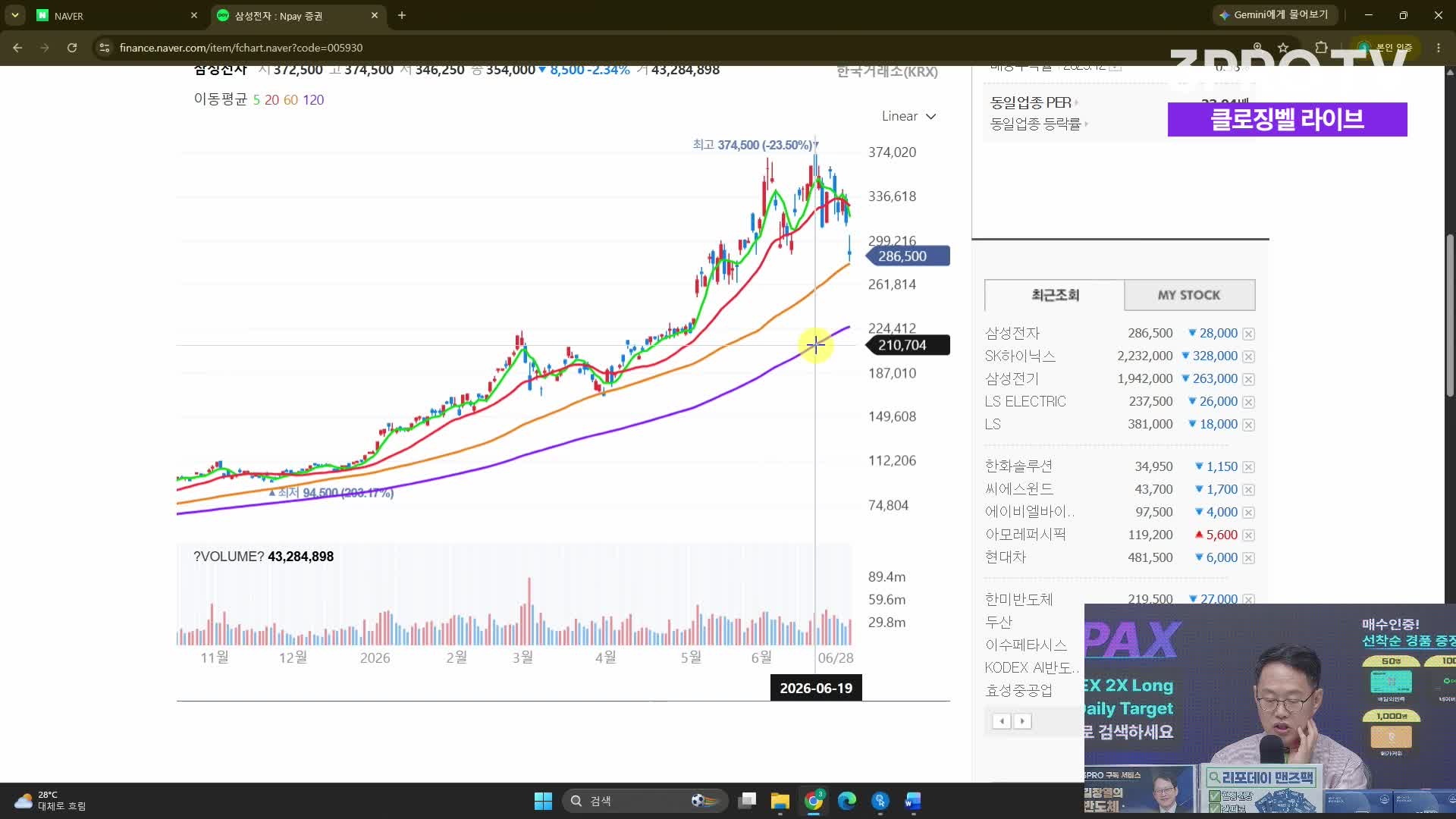Switch to 최근조회 tab
This screenshot has height=819, width=1456.
[1054, 295]
